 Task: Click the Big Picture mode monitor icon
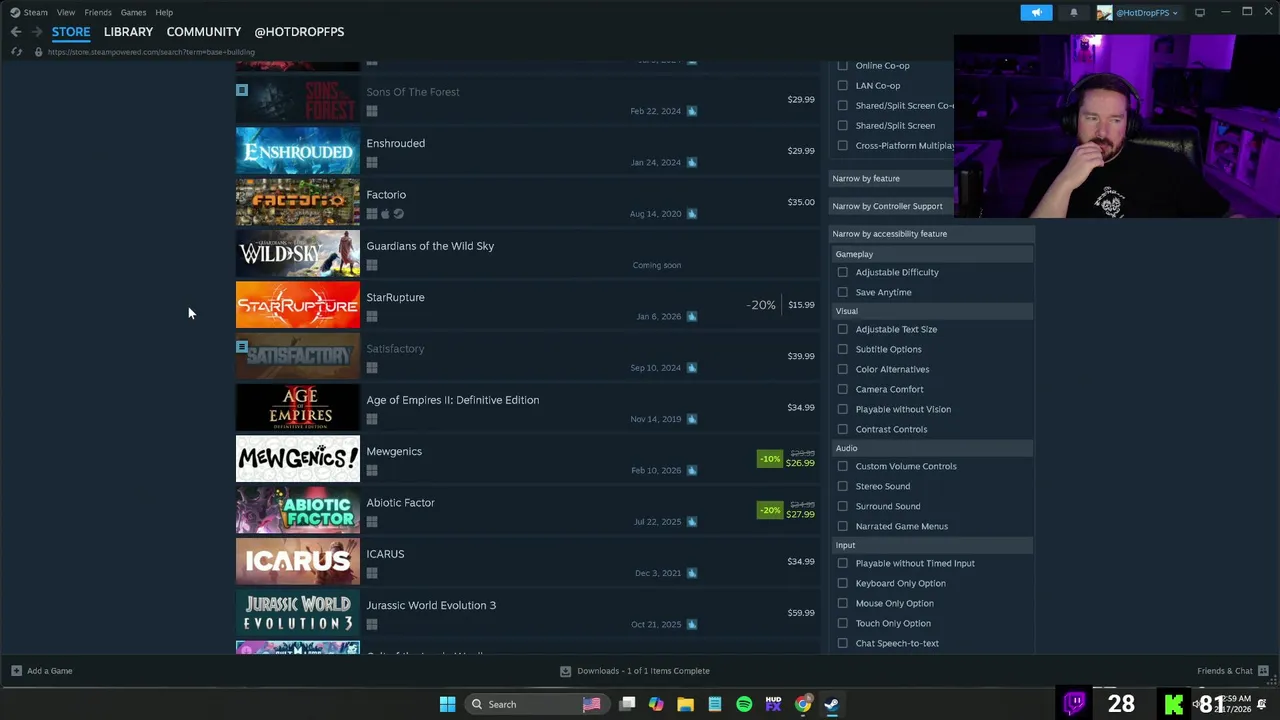click(x=1200, y=12)
